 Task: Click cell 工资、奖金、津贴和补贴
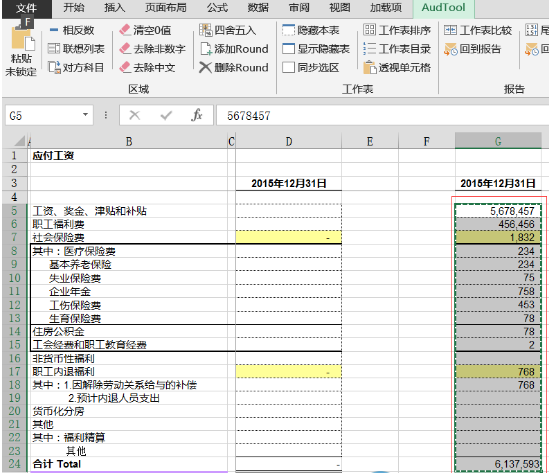click(128, 211)
